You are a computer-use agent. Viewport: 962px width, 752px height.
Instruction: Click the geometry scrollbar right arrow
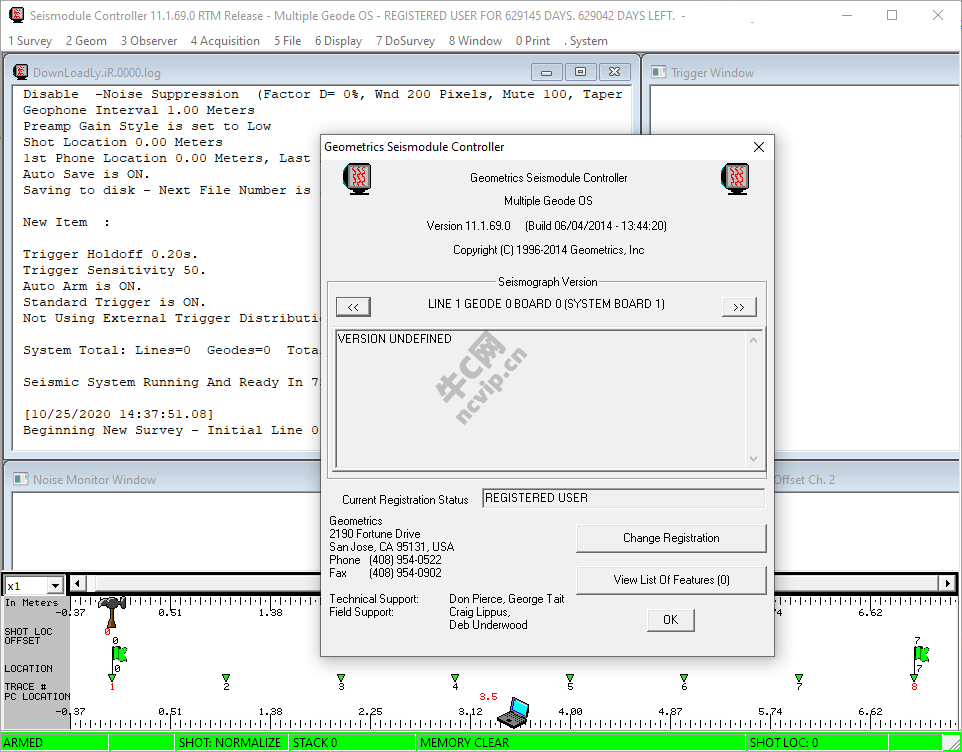[x=947, y=583]
